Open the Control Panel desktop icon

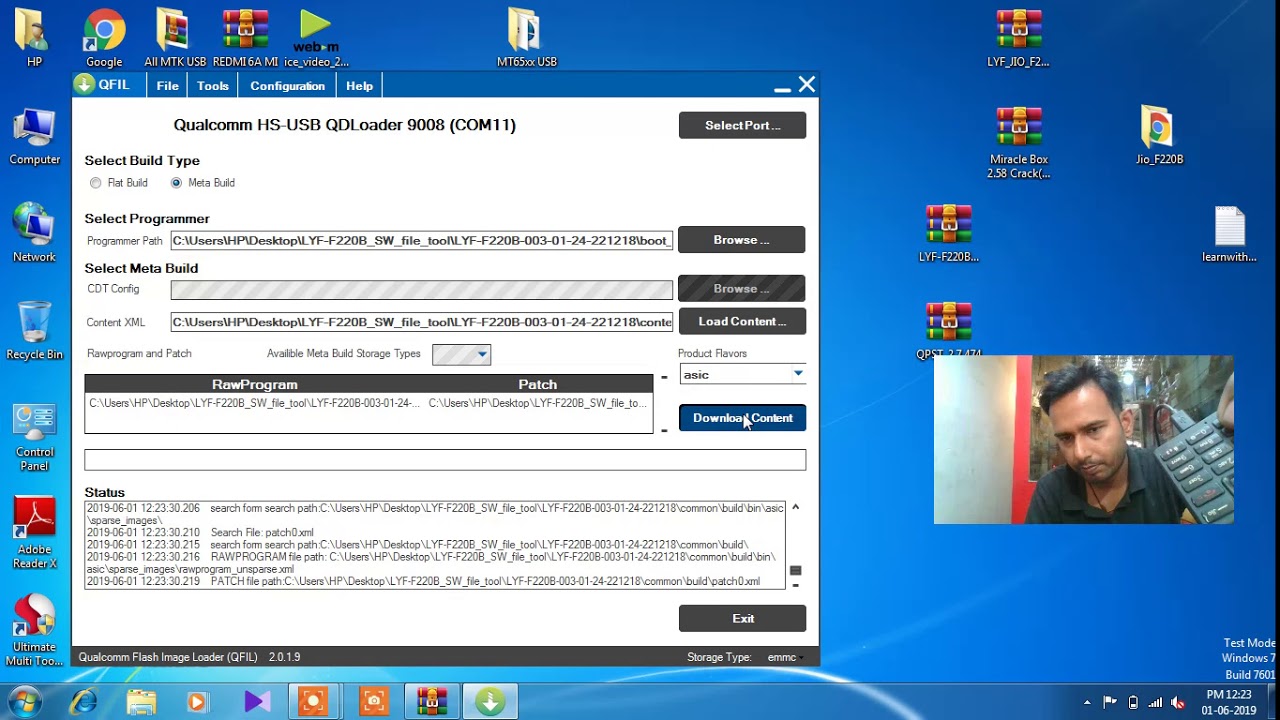[34, 438]
